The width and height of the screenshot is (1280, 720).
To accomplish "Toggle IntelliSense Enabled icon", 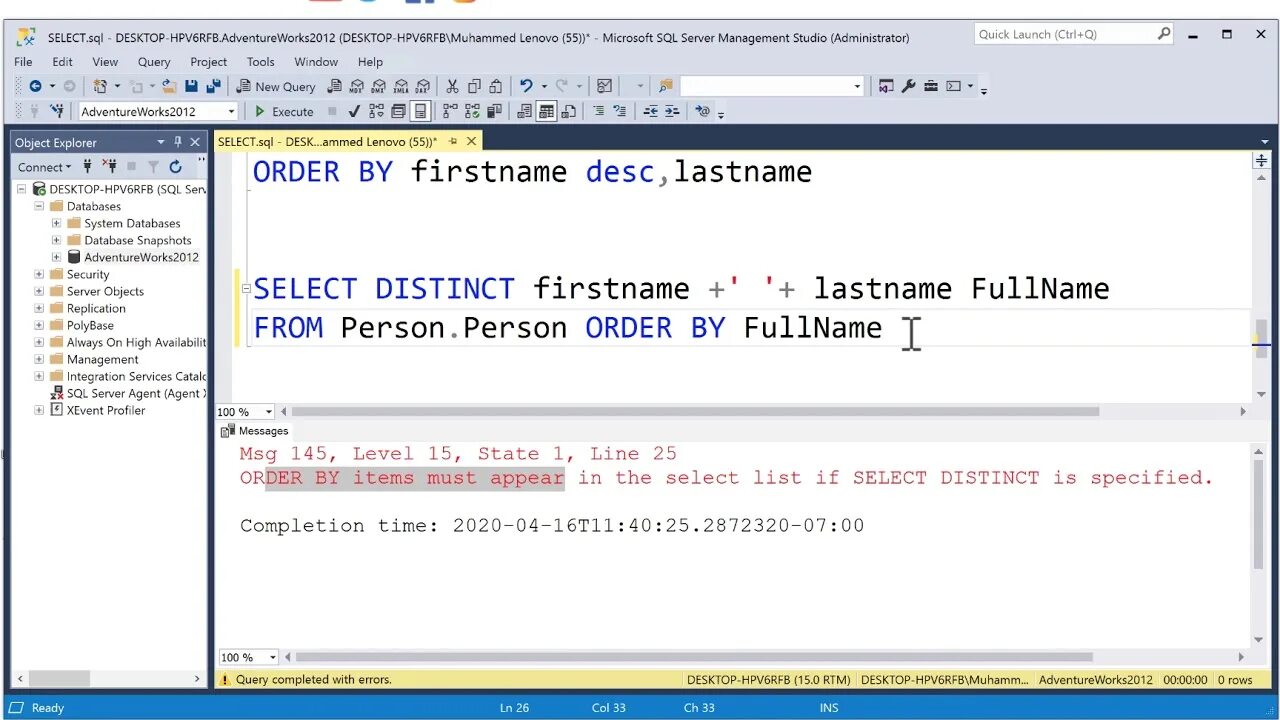I will [x=420, y=111].
